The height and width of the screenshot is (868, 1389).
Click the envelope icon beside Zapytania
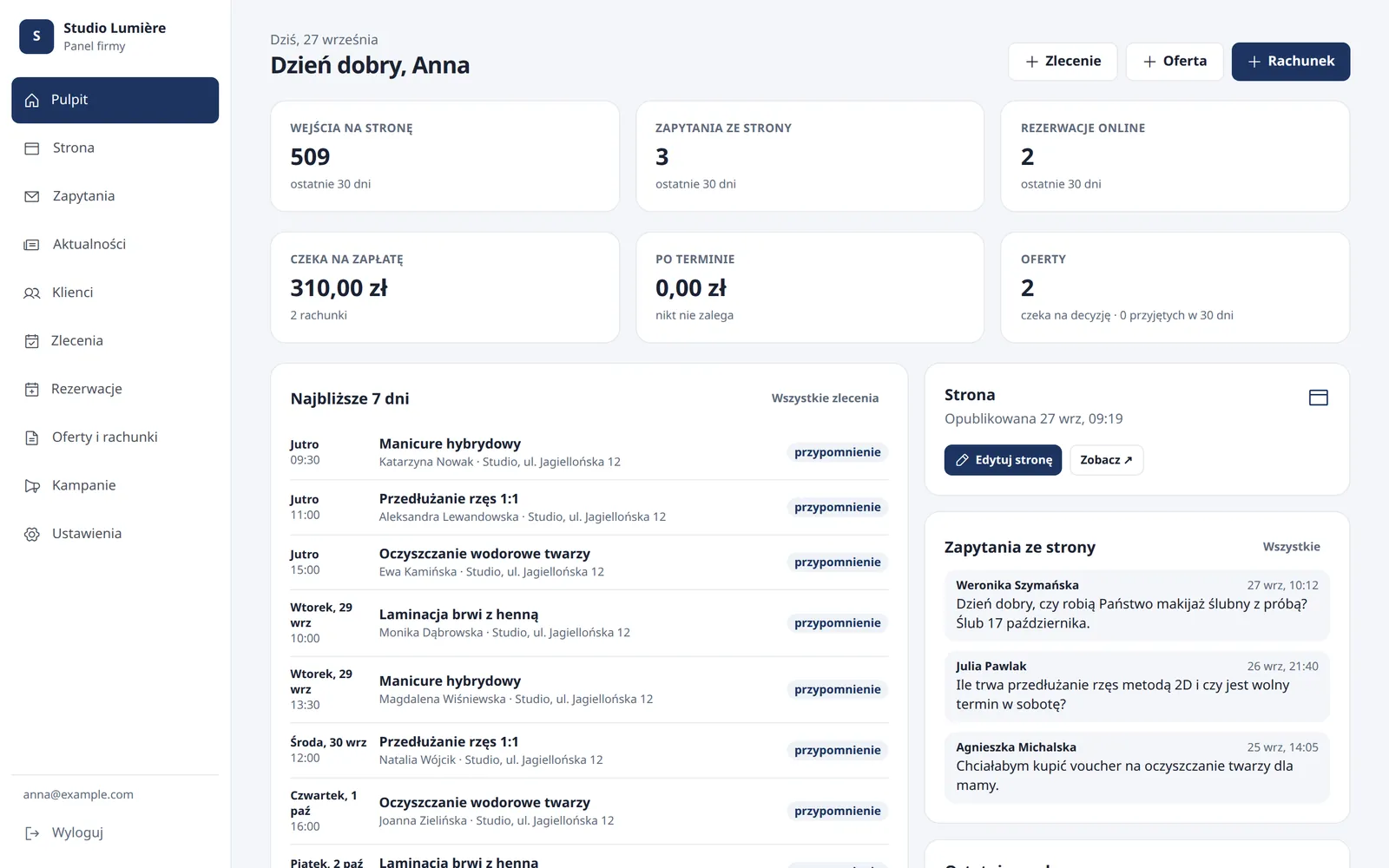32,196
